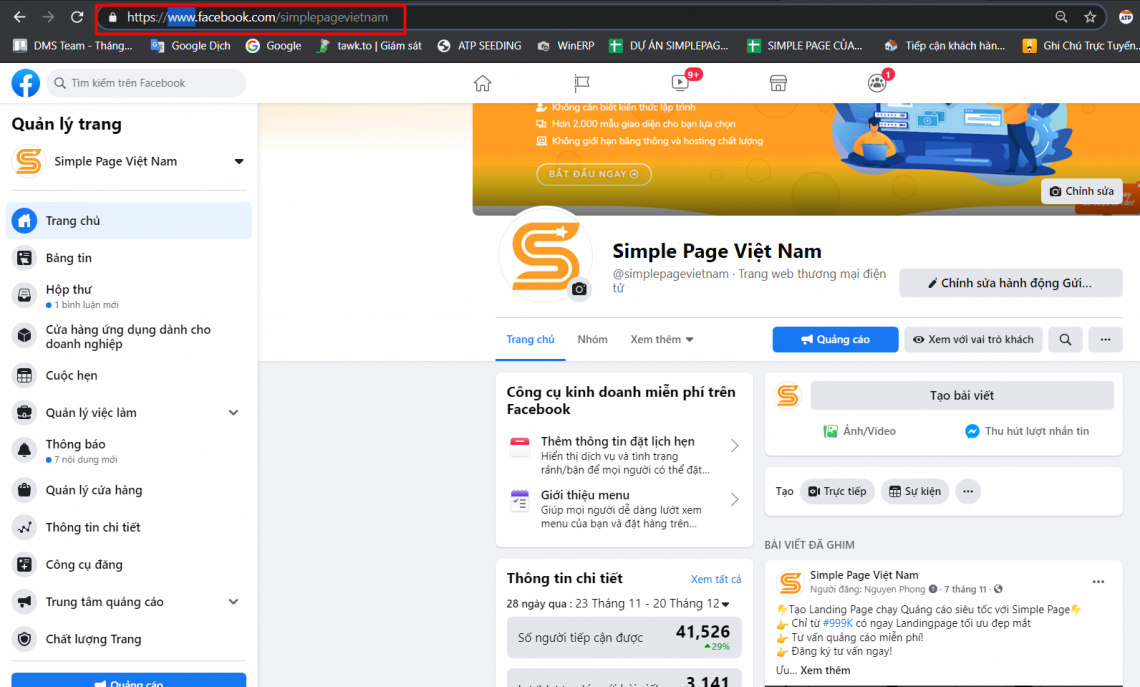Start a Trực tiếp live video

[x=838, y=491]
